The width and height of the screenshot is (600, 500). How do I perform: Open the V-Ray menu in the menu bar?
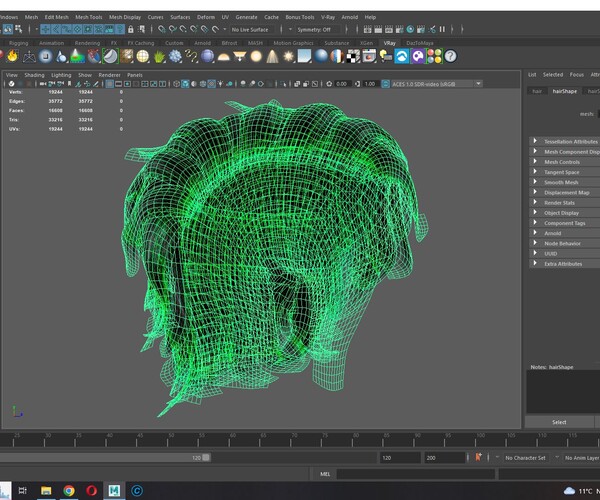coord(328,17)
